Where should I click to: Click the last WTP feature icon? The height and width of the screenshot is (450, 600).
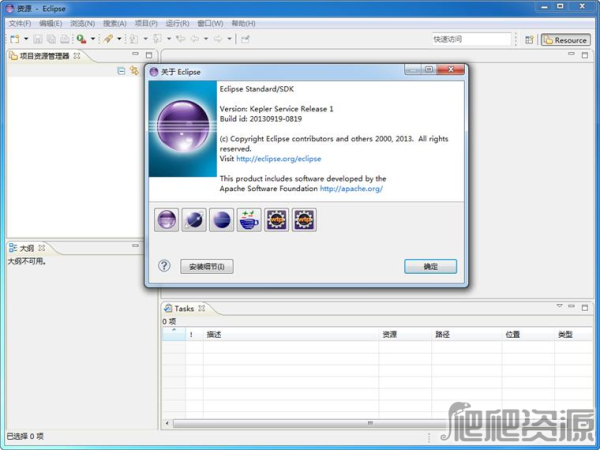(302, 220)
